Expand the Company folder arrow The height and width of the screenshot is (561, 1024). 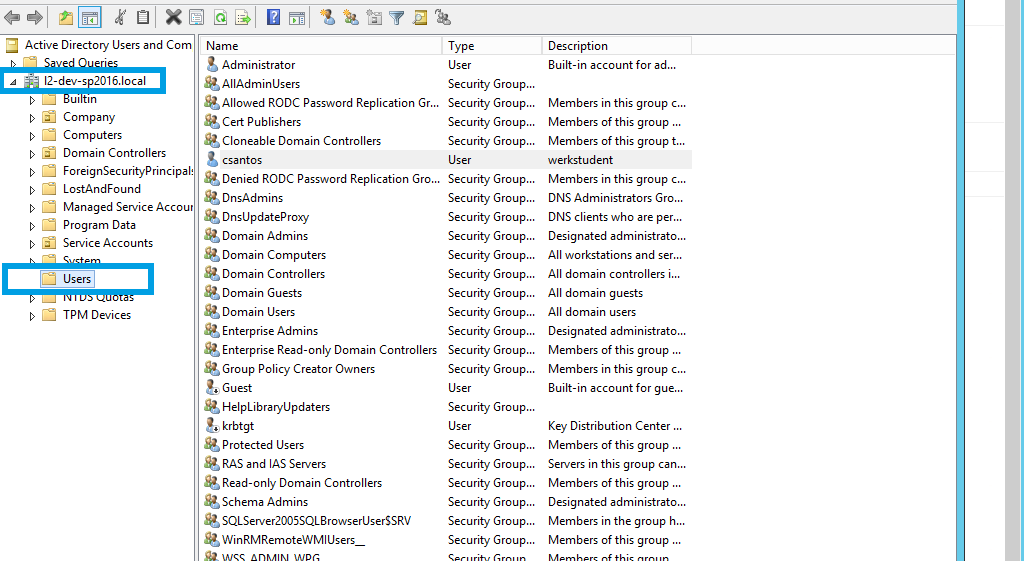coord(33,117)
